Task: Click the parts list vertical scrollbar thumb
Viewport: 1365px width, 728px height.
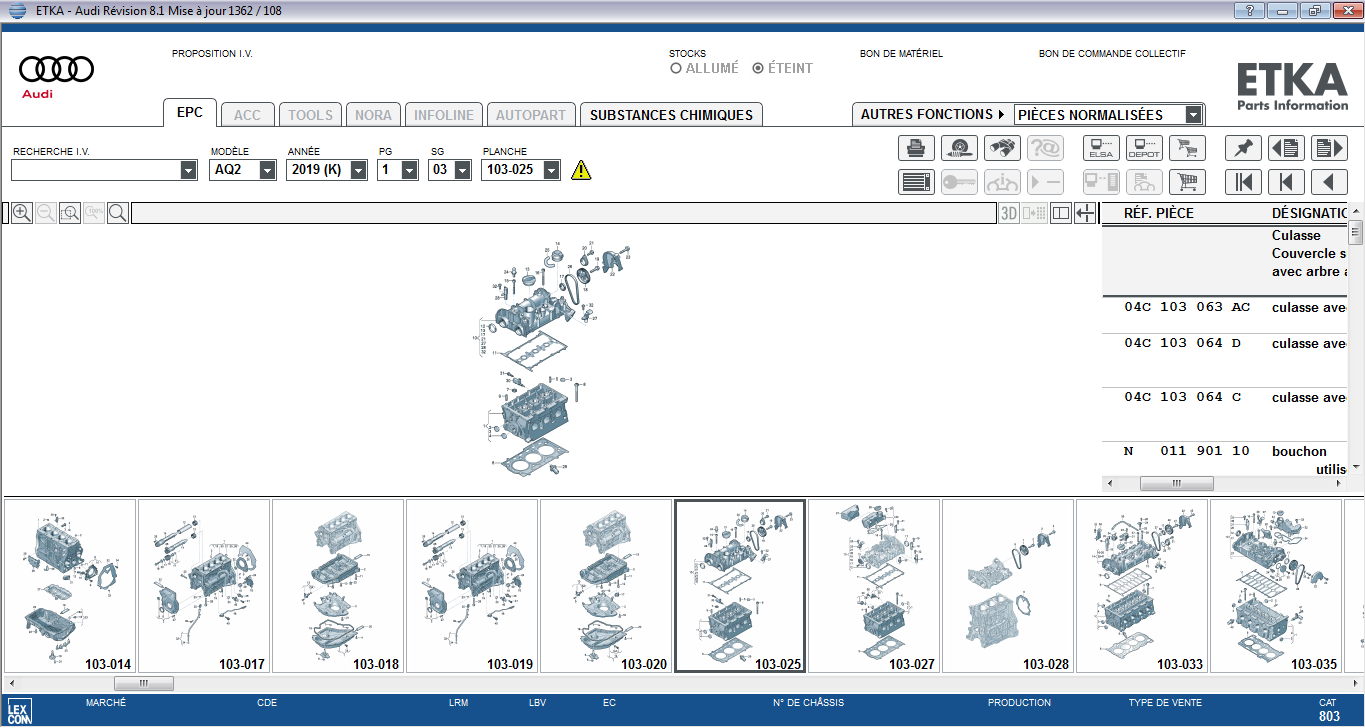Action: [1355, 233]
